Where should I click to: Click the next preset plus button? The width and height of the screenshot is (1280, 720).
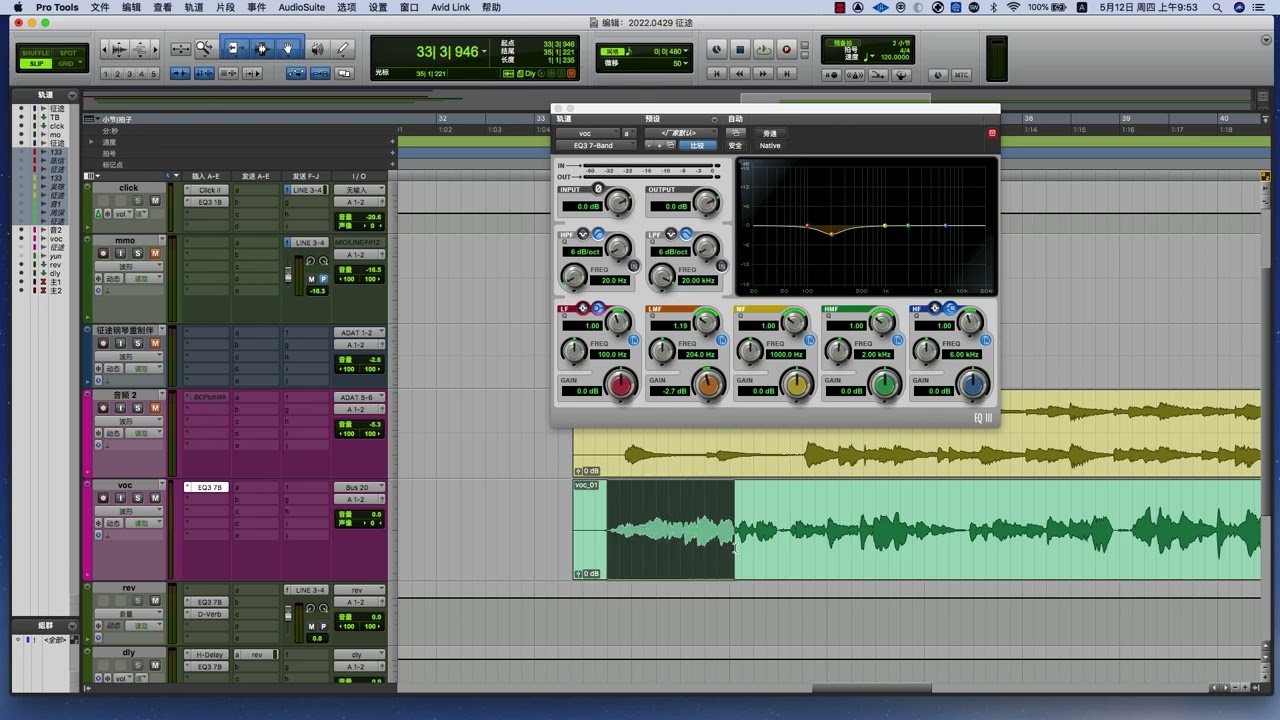659,146
